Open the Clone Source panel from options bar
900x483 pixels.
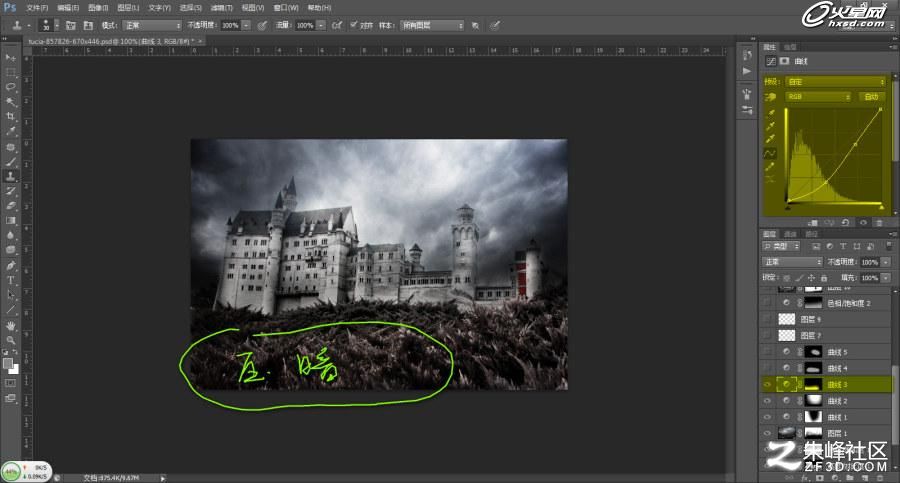tap(88, 25)
